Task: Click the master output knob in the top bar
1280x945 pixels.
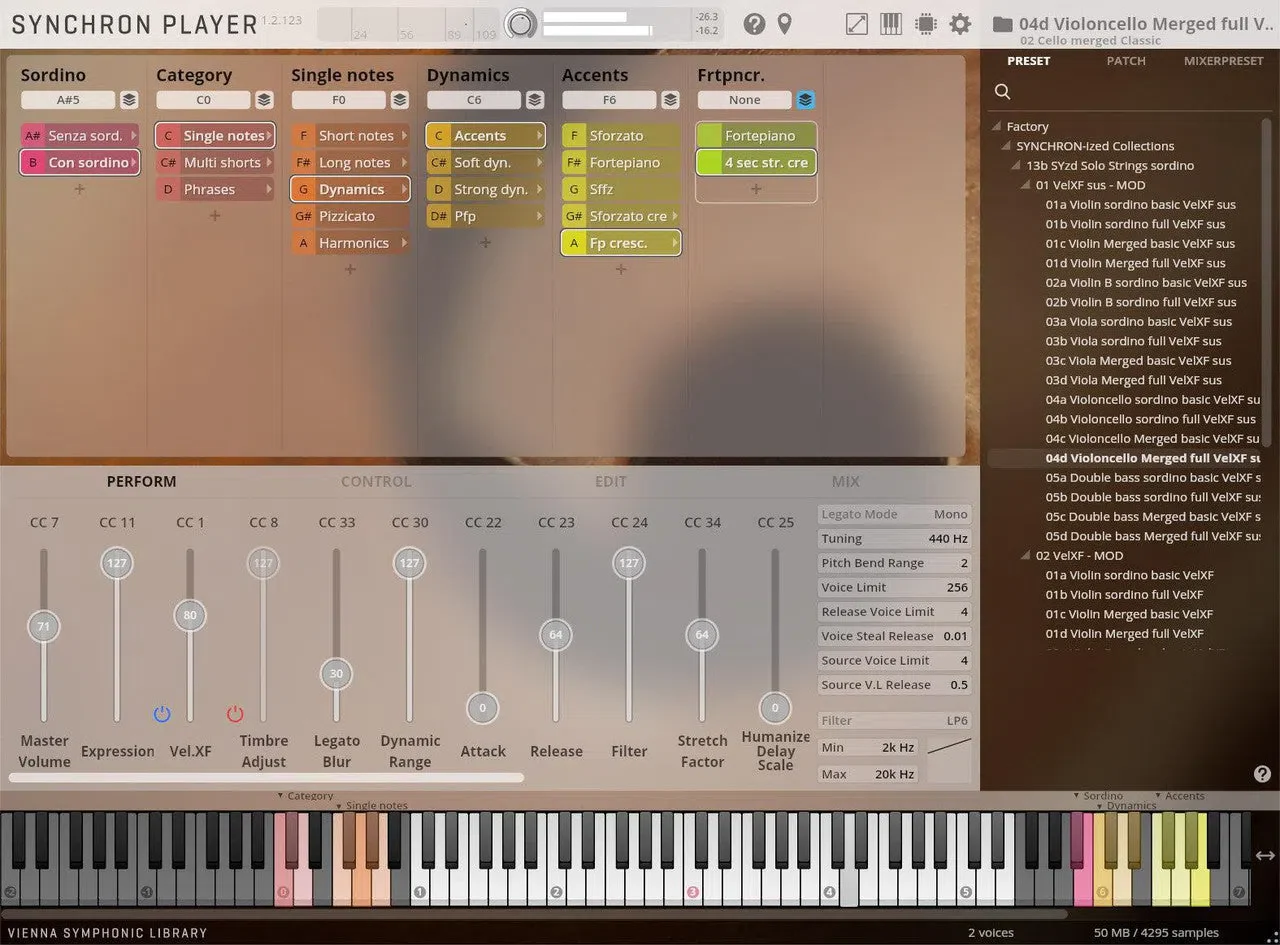Action: (519, 24)
